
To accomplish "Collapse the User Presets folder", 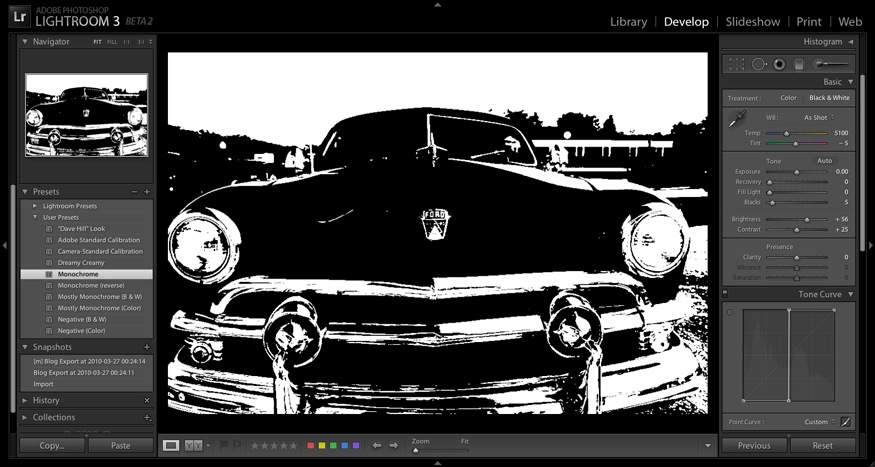I will [35, 217].
